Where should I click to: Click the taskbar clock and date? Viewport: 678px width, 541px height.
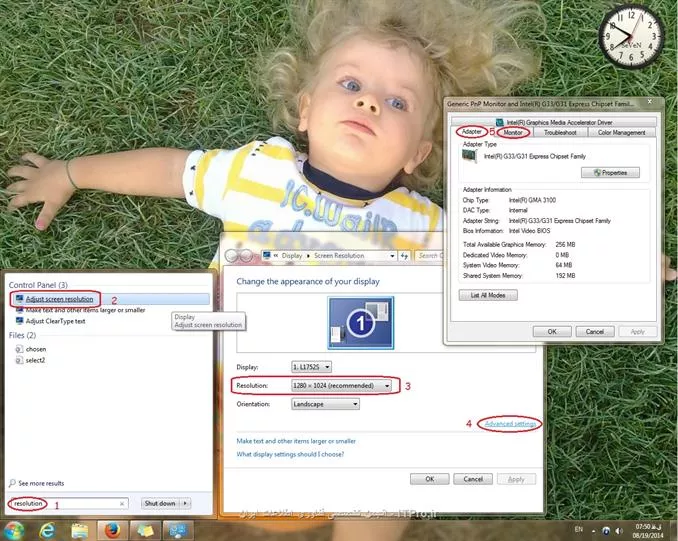coord(648,531)
